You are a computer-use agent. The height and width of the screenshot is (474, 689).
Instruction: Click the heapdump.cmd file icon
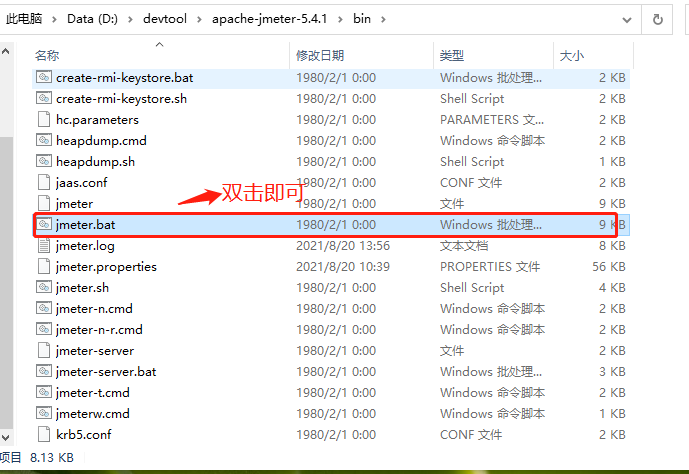click(44, 140)
